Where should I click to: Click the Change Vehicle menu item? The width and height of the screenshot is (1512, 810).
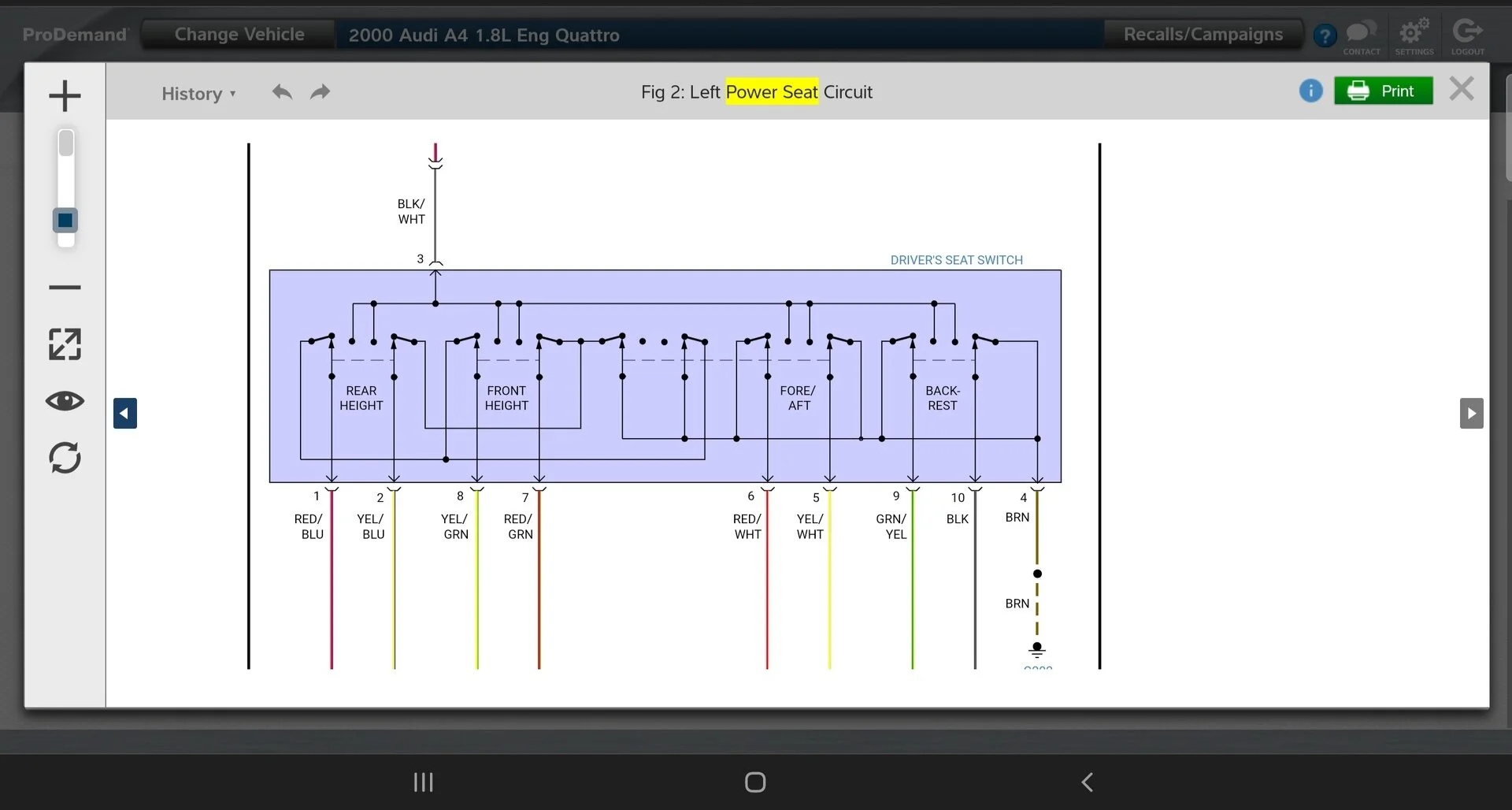[239, 35]
